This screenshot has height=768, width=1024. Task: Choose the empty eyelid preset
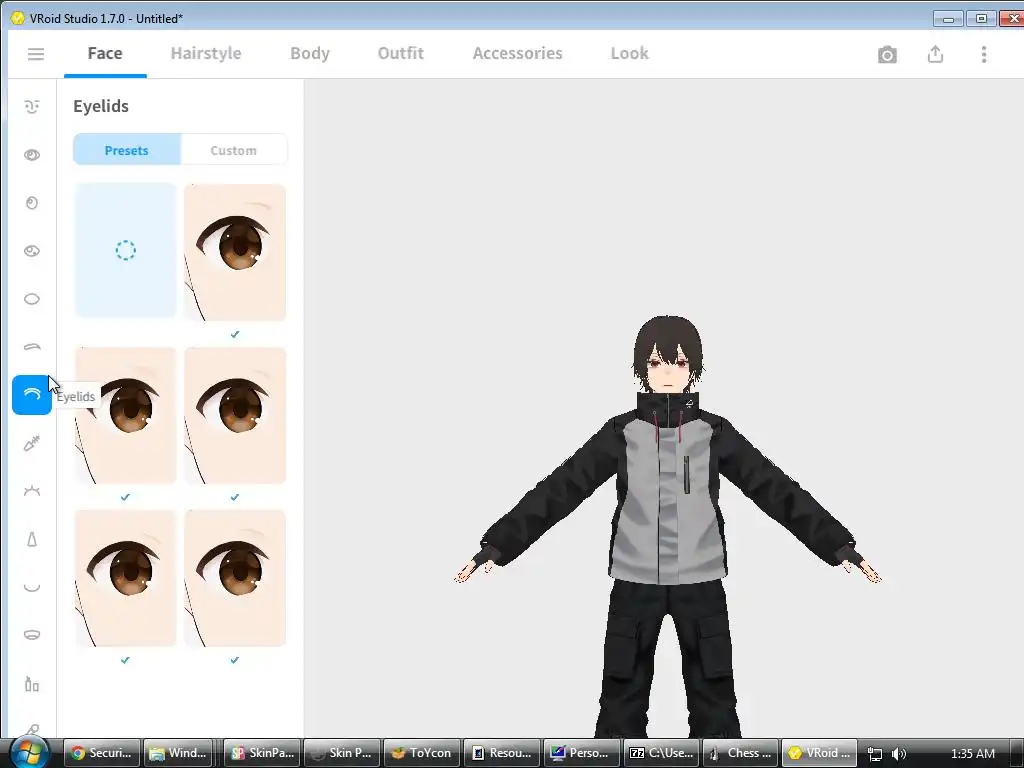point(125,251)
